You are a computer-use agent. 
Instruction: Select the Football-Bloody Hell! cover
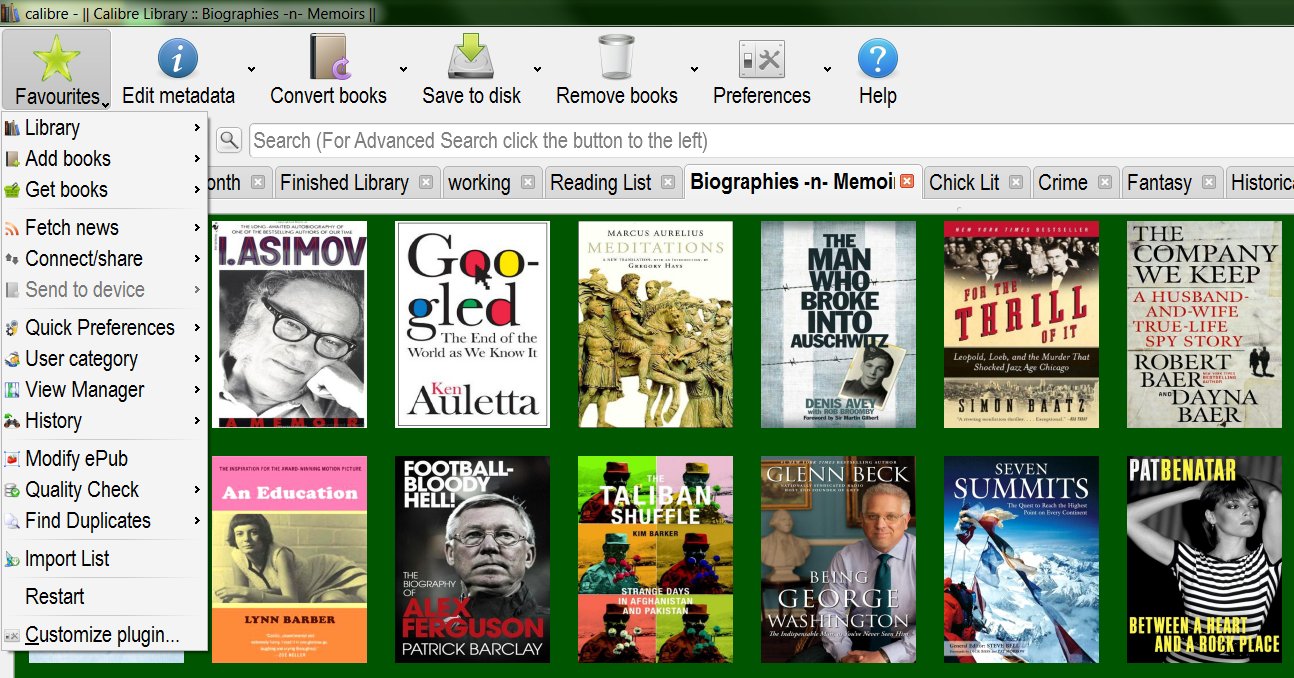472,560
